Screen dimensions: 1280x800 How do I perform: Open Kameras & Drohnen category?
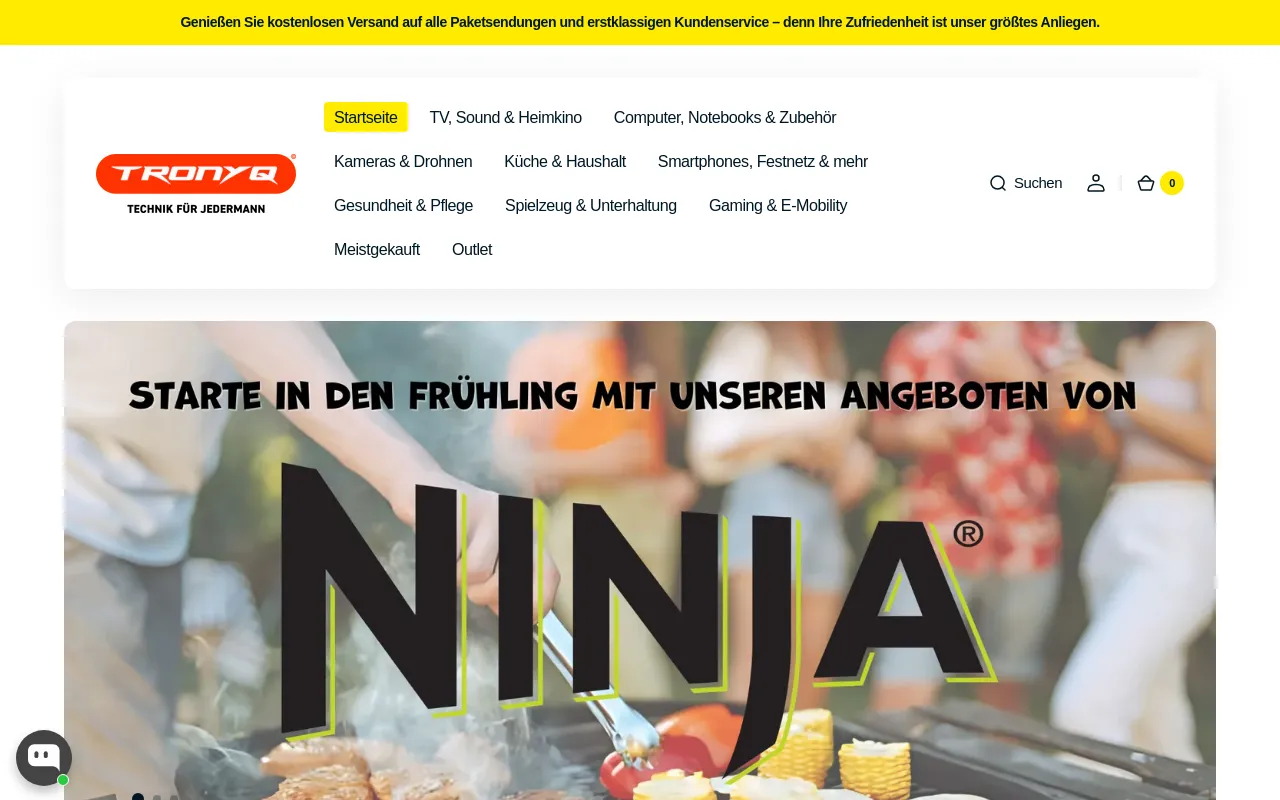(403, 161)
